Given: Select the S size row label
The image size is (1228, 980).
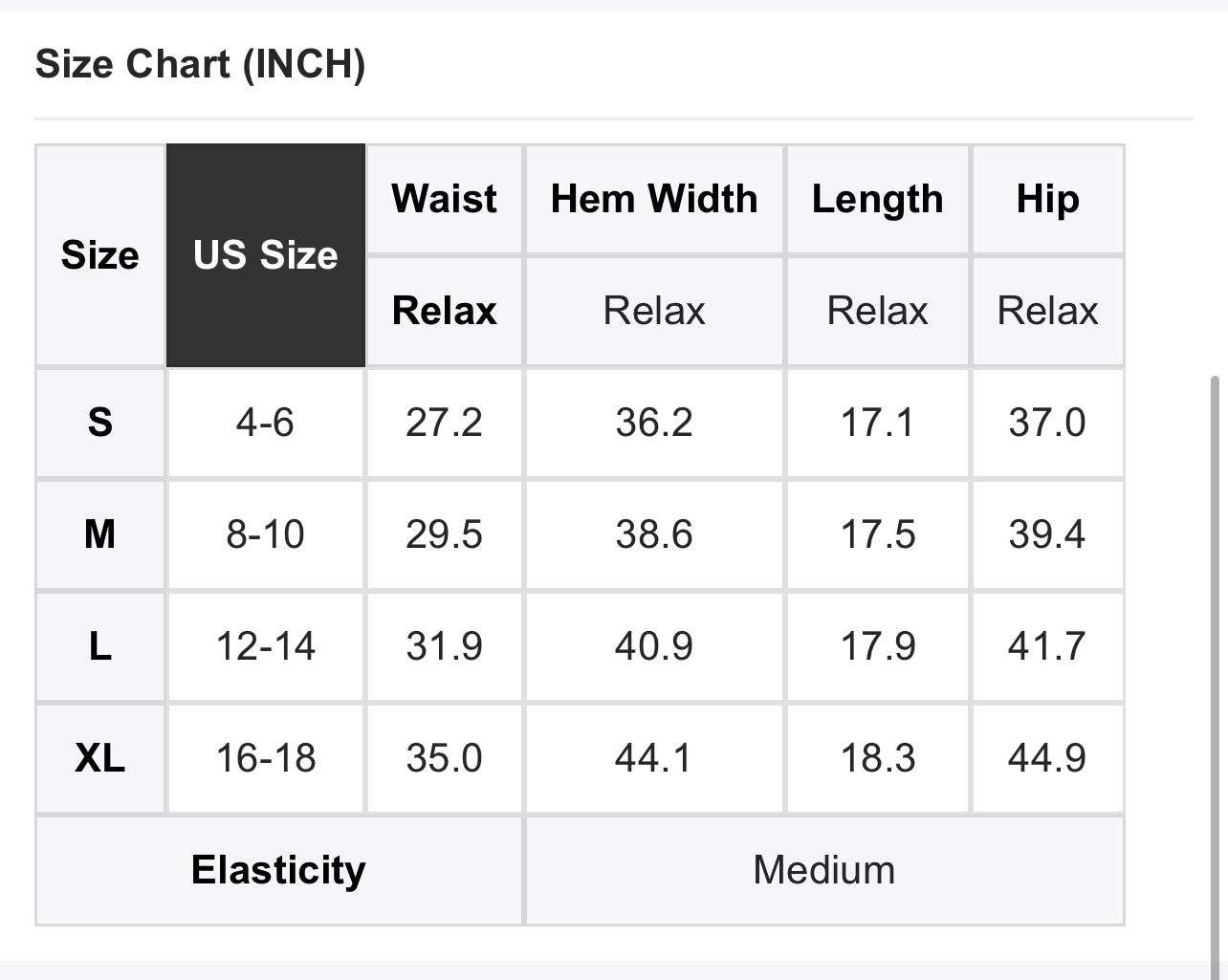Looking at the screenshot, I should coord(100,423).
